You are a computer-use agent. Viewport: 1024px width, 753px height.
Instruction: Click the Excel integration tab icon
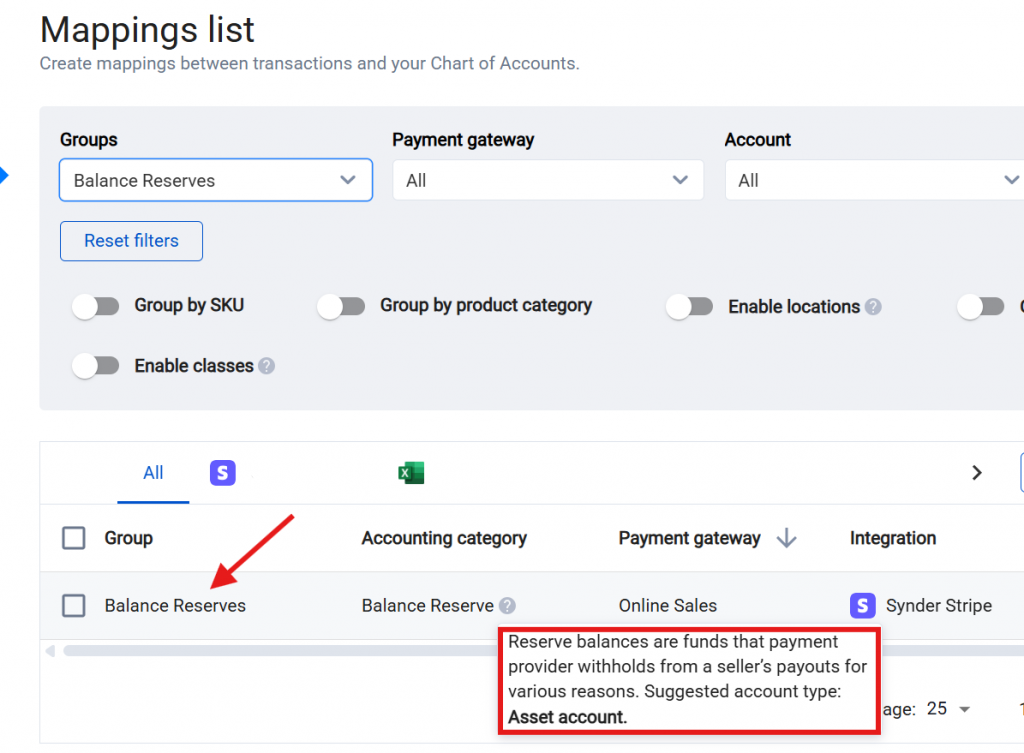point(410,473)
